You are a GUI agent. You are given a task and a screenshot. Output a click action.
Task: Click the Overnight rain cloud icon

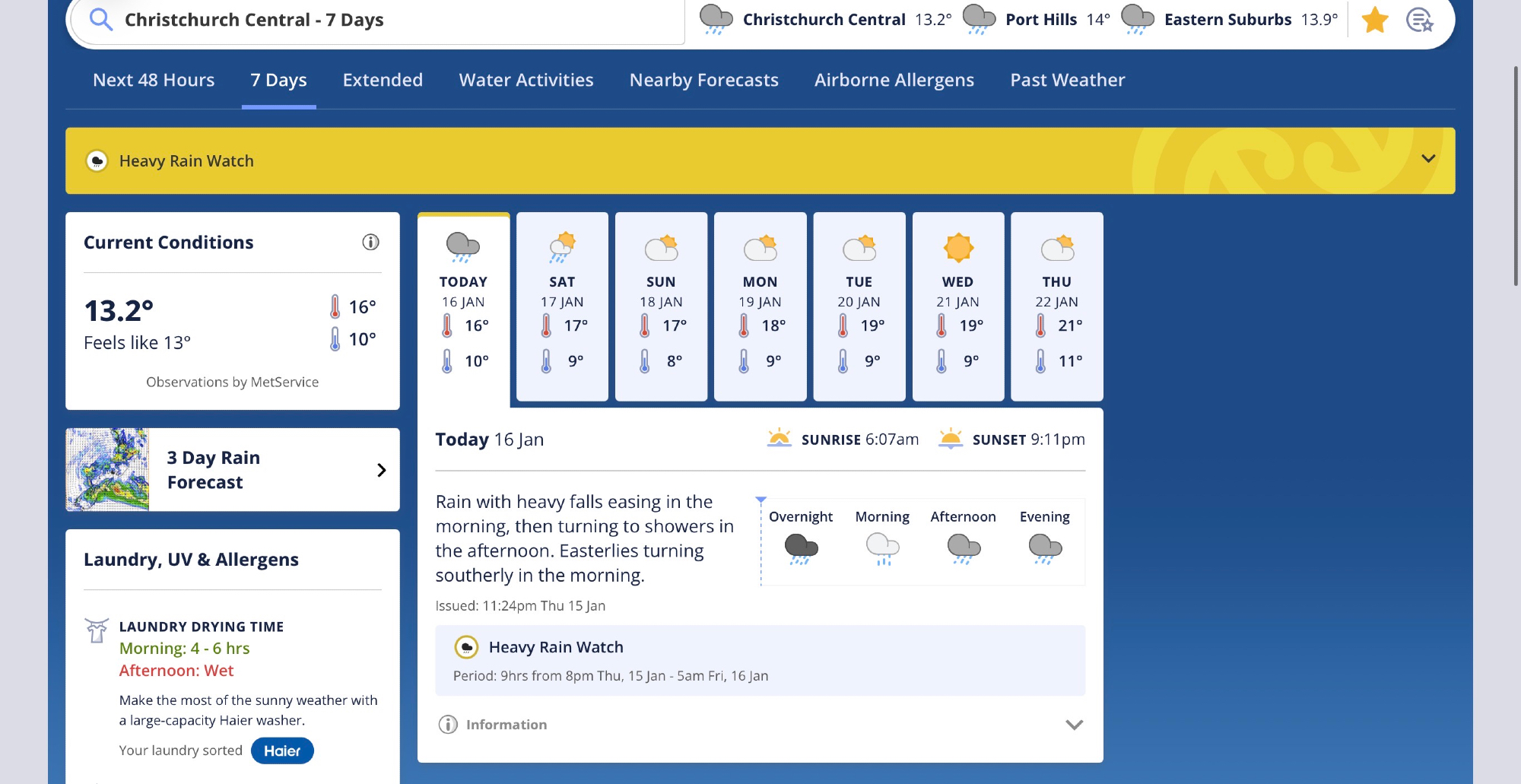(801, 548)
